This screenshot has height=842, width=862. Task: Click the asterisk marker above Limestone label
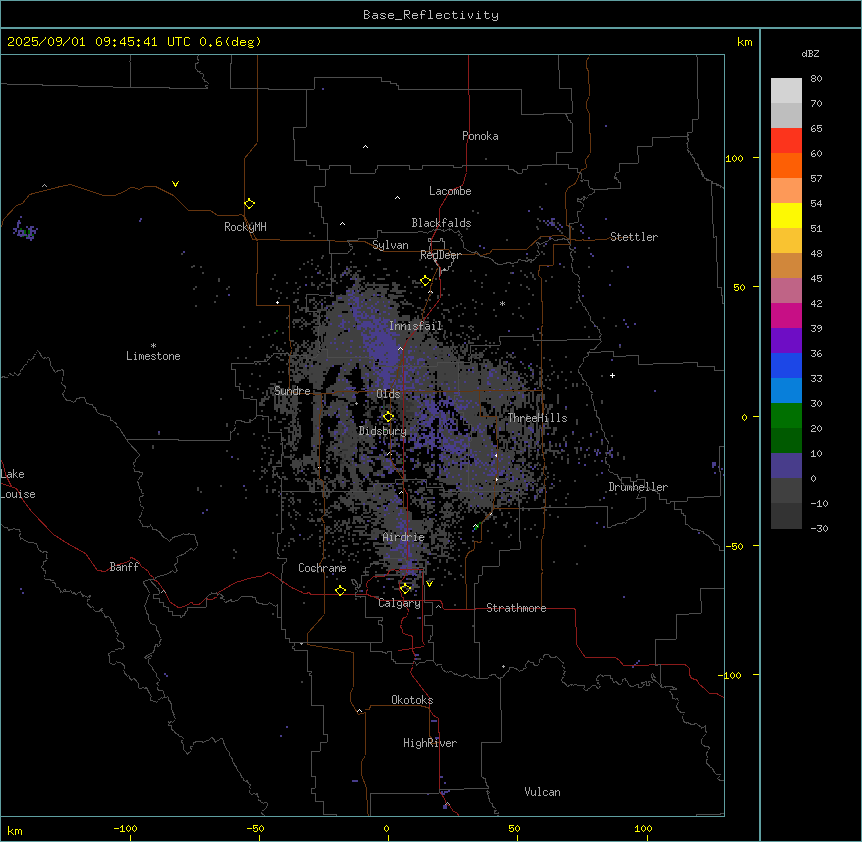coord(153,346)
